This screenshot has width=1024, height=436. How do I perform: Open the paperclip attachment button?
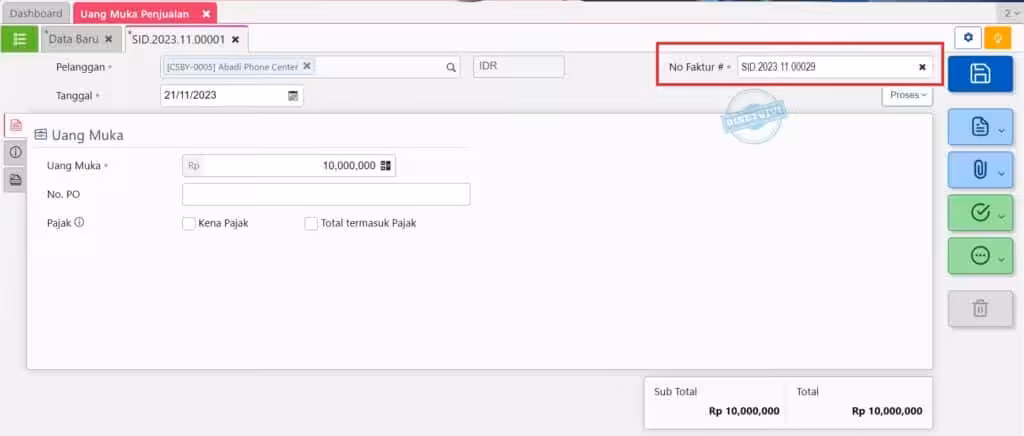980,170
